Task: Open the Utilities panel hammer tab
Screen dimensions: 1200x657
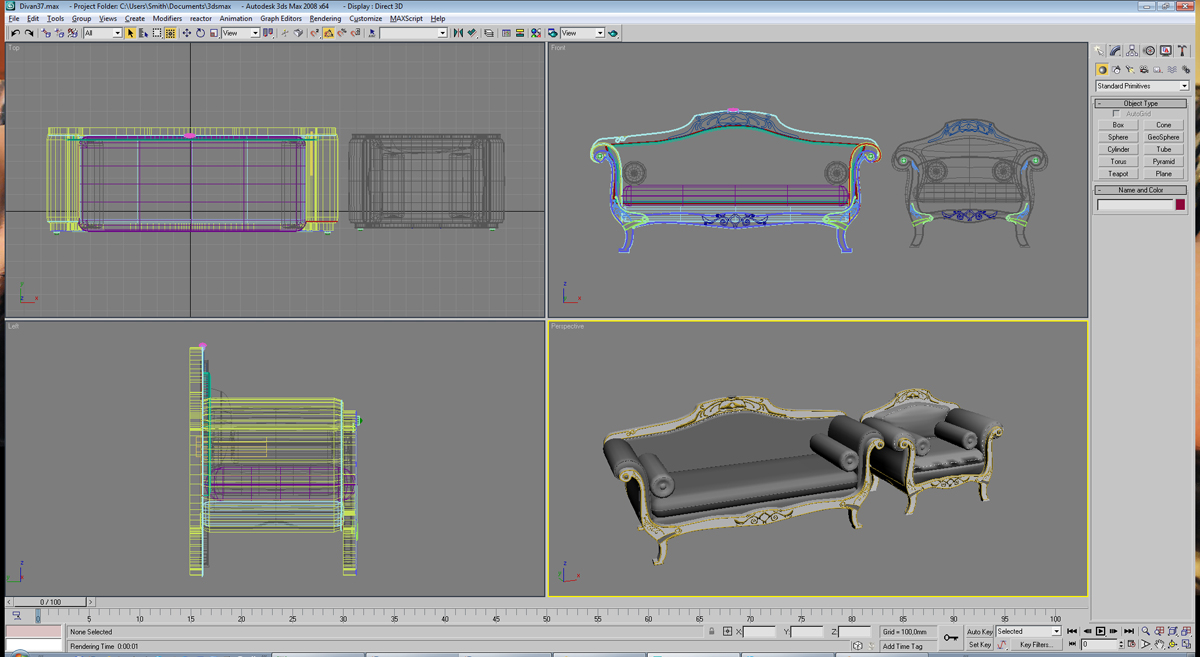Action: tap(1182, 50)
